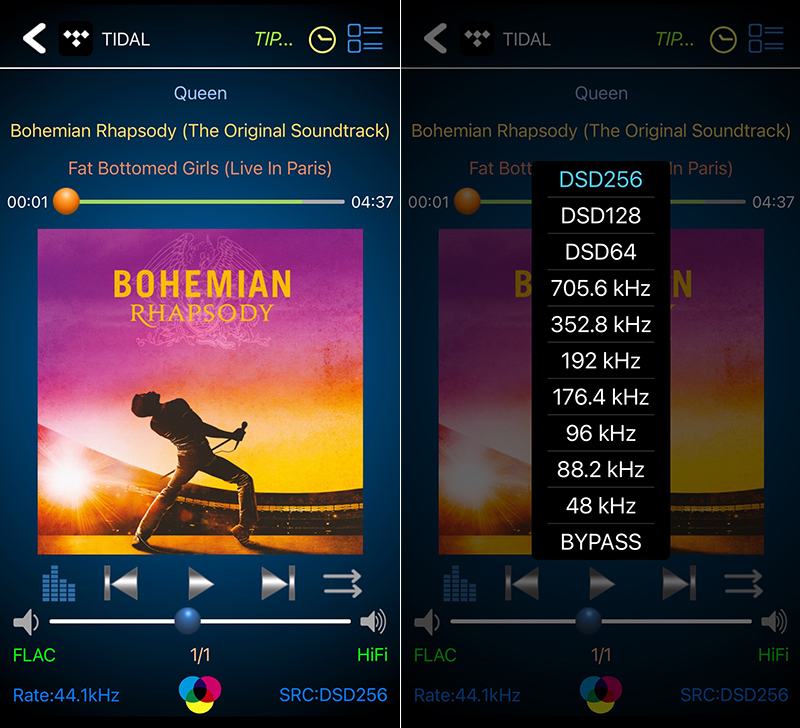Tap the dimmed equalizer icon, right screen
The height and width of the screenshot is (728, 800).
[x=460, y=584]
